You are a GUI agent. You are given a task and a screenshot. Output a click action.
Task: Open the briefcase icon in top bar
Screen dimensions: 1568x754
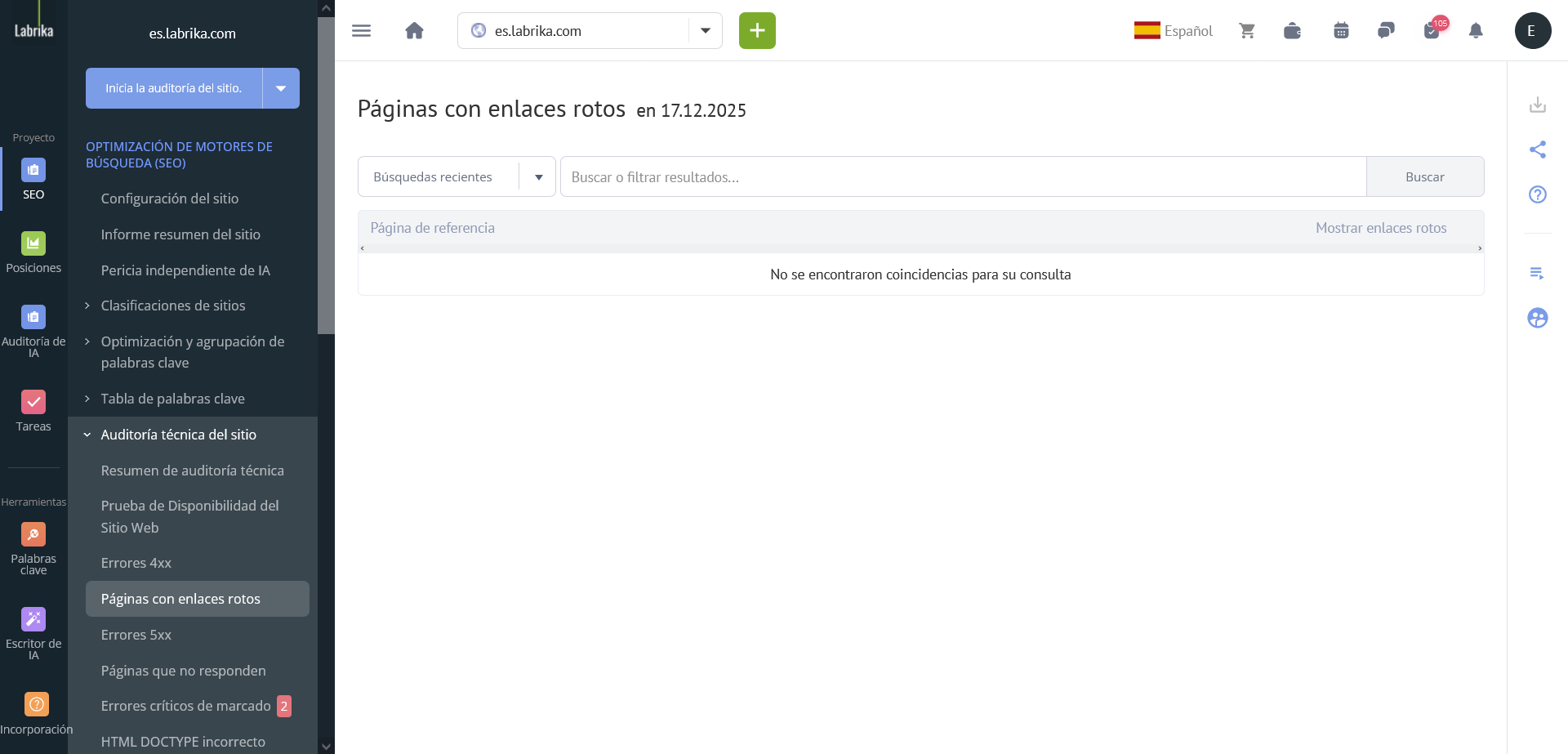tap(1292, 31)
